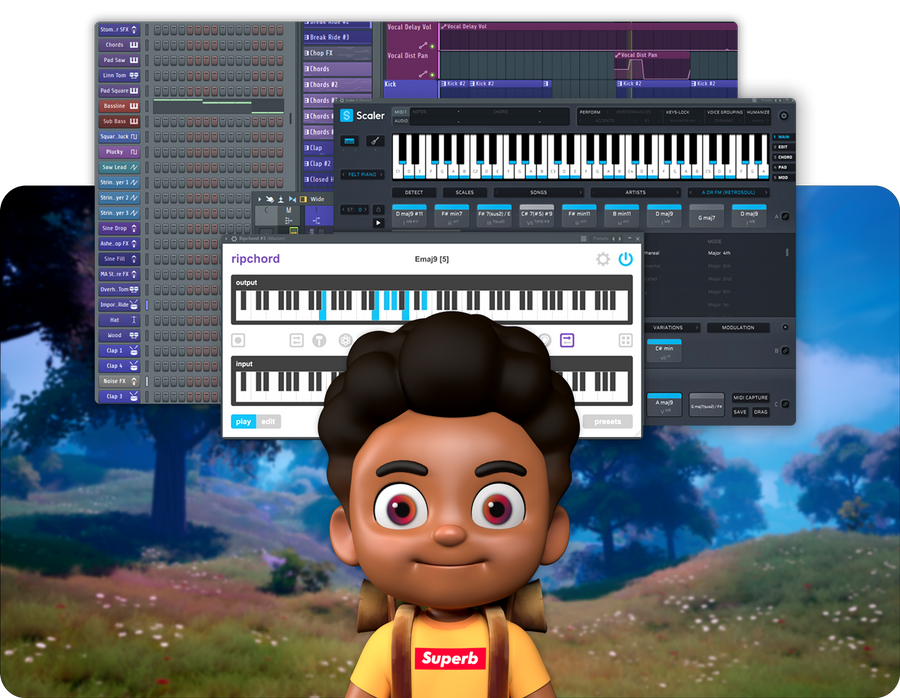Click the grid icon right of ripchord toolbar

[625, 340]
